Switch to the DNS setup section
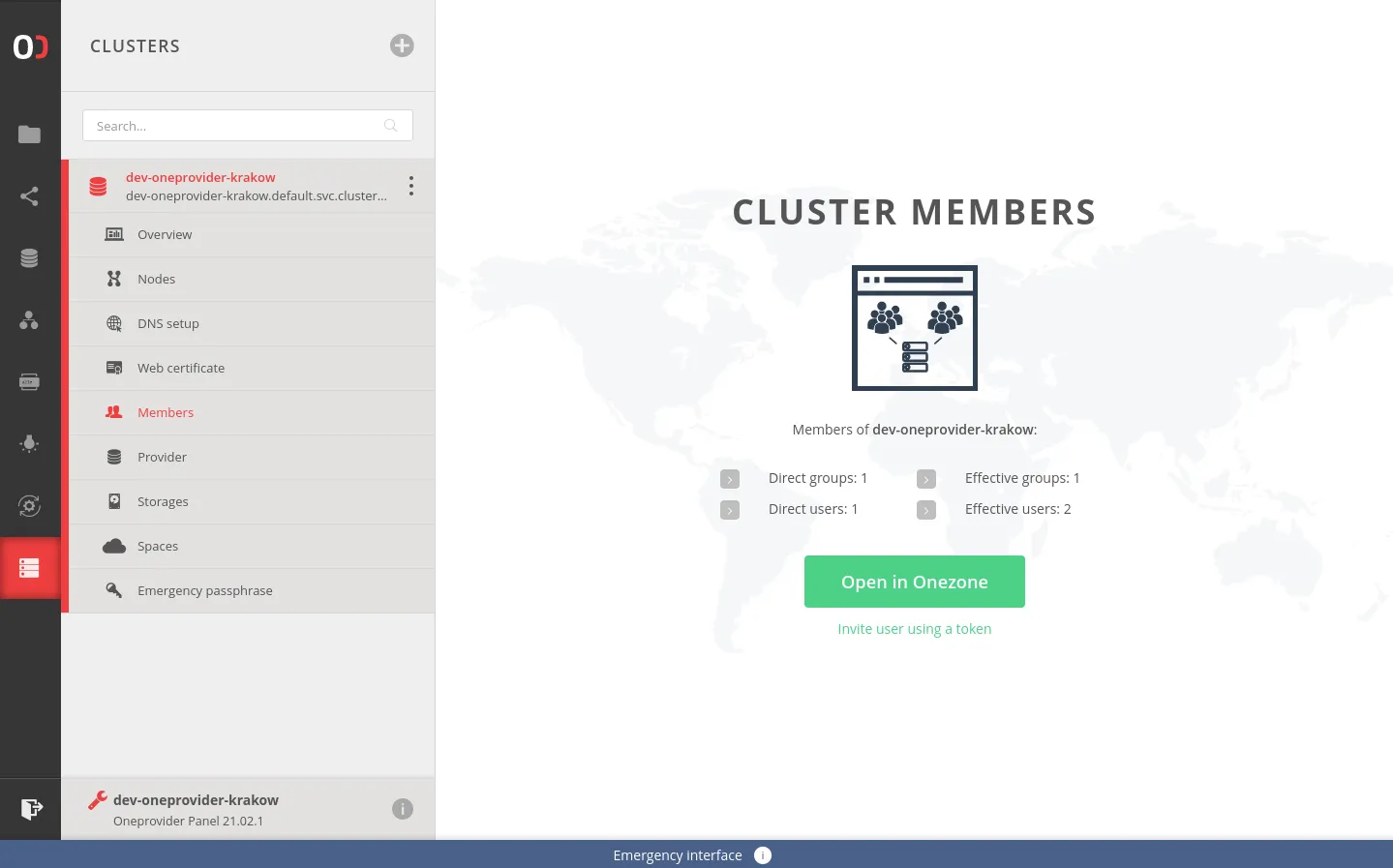The image size is (1393, 868). click(x=169, y=323)
